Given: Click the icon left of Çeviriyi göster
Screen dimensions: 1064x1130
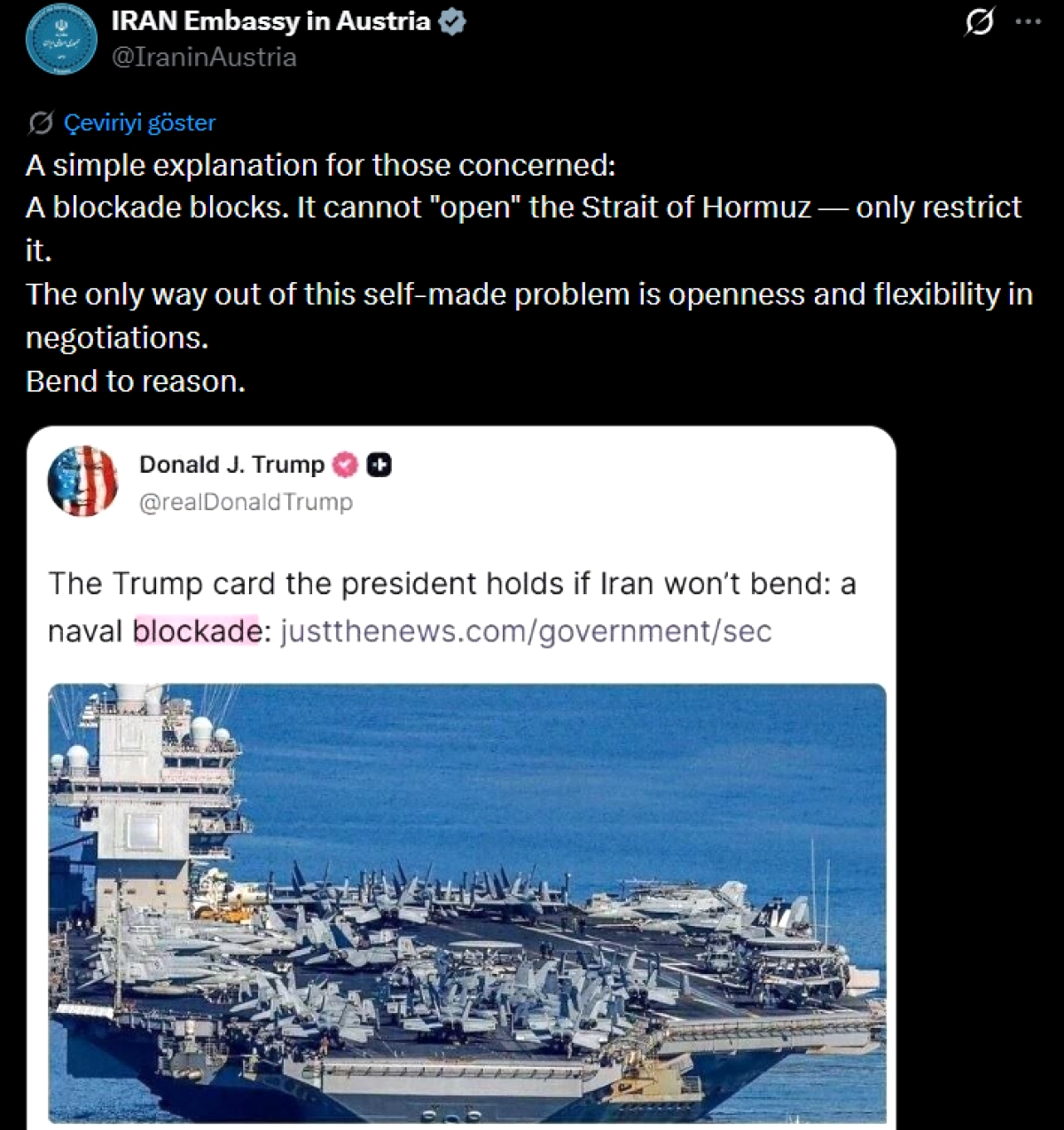Looking at the screenshot, I should (x=40, y=122).
